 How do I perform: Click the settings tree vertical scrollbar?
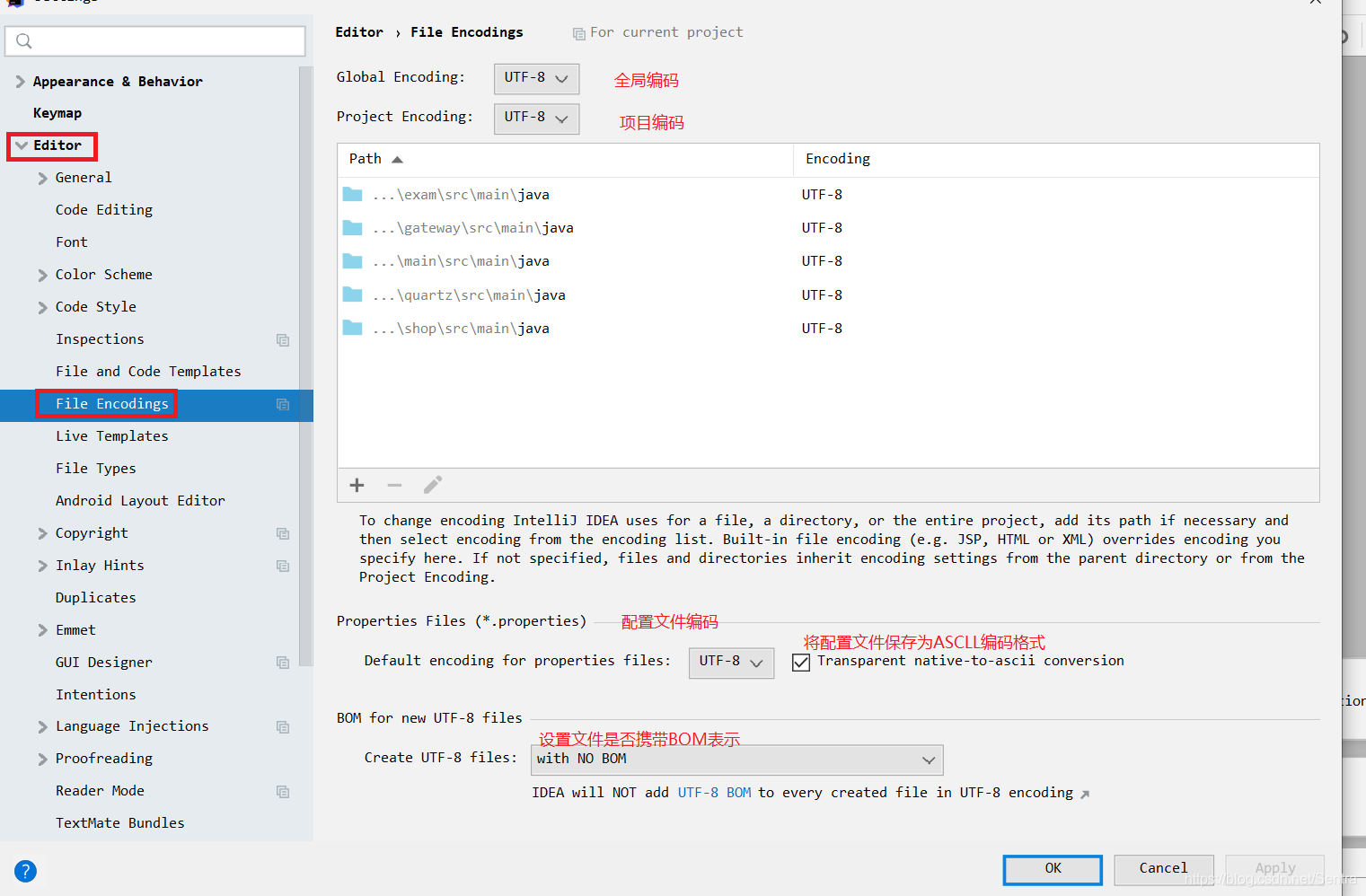click(305, 366)
